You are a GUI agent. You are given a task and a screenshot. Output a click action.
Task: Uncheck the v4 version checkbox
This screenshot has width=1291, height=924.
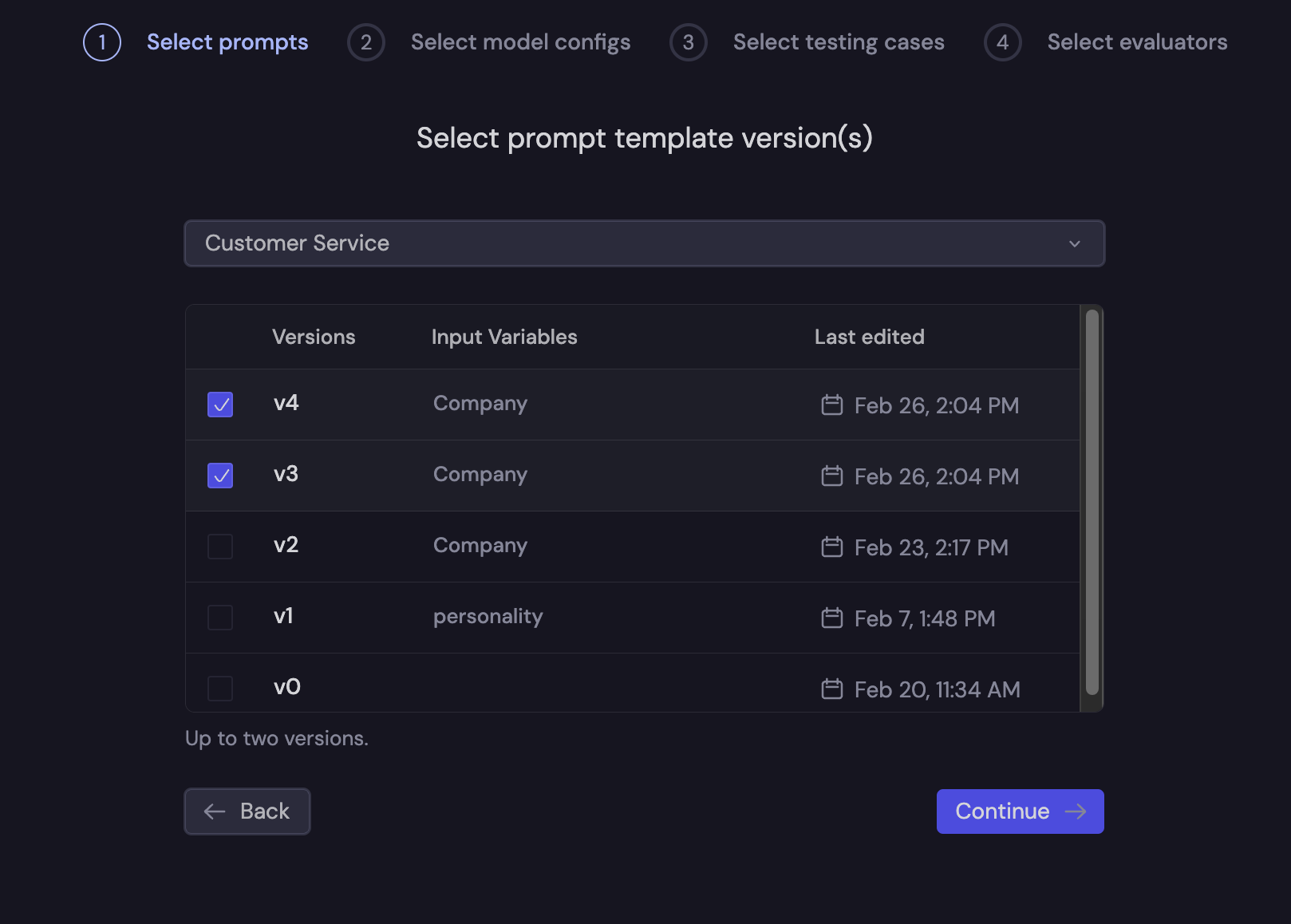(x=220, y=405)
